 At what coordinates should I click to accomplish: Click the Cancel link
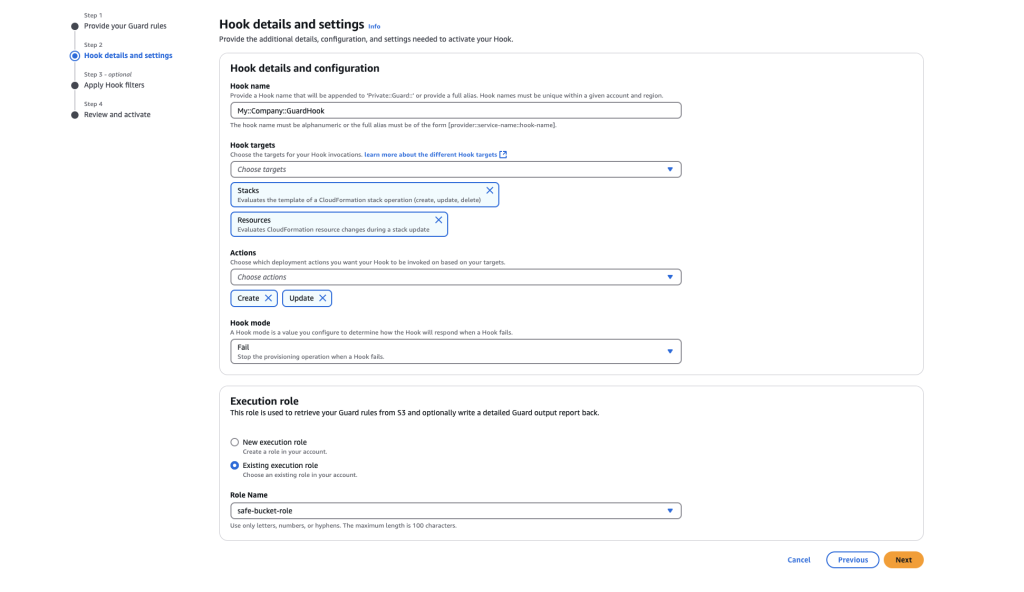pyautogui.click(x=799, y=559)
